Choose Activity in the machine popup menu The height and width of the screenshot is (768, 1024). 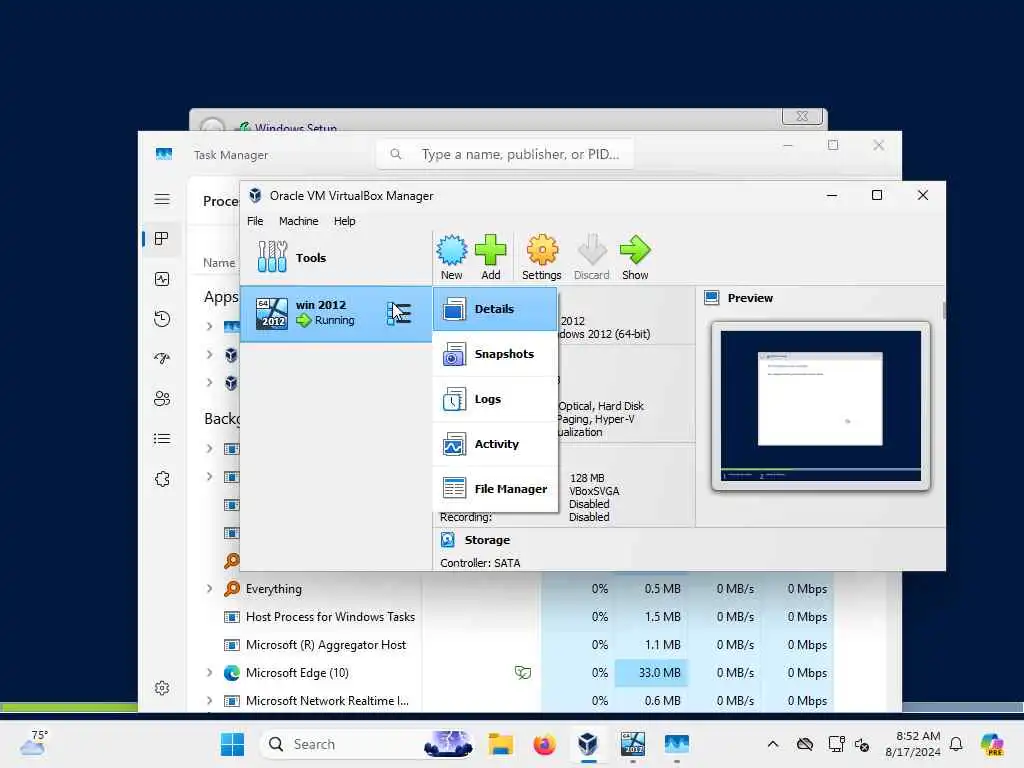495,444
